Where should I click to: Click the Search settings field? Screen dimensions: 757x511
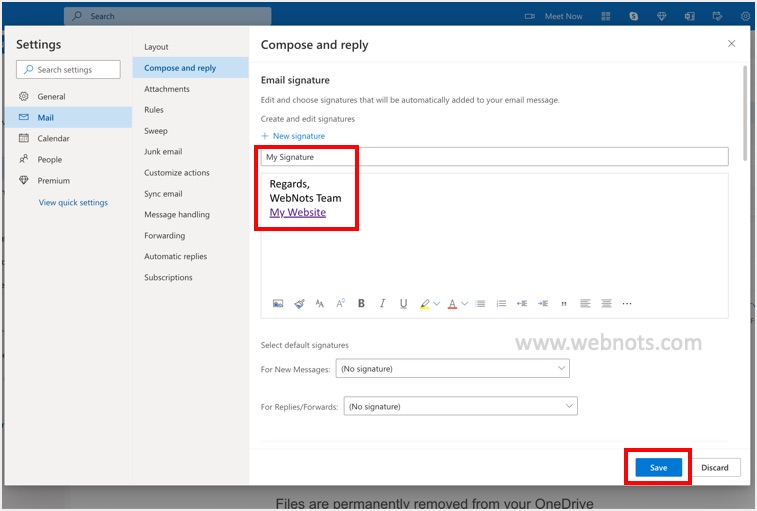[68, 70]
